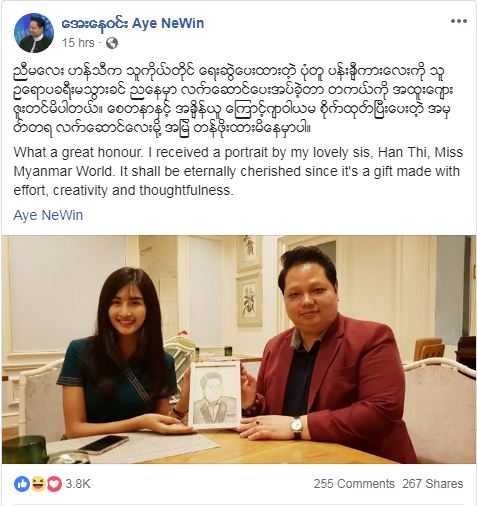Open the posted photo of two people
This screenshot has height=506, width=477.
tap(239, 349)
